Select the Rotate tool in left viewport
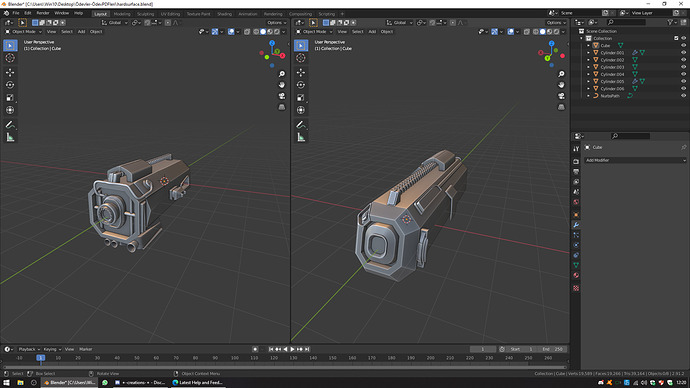Image resolution: width=690 pixels, height=388 pixels. [x=10, y=85]
